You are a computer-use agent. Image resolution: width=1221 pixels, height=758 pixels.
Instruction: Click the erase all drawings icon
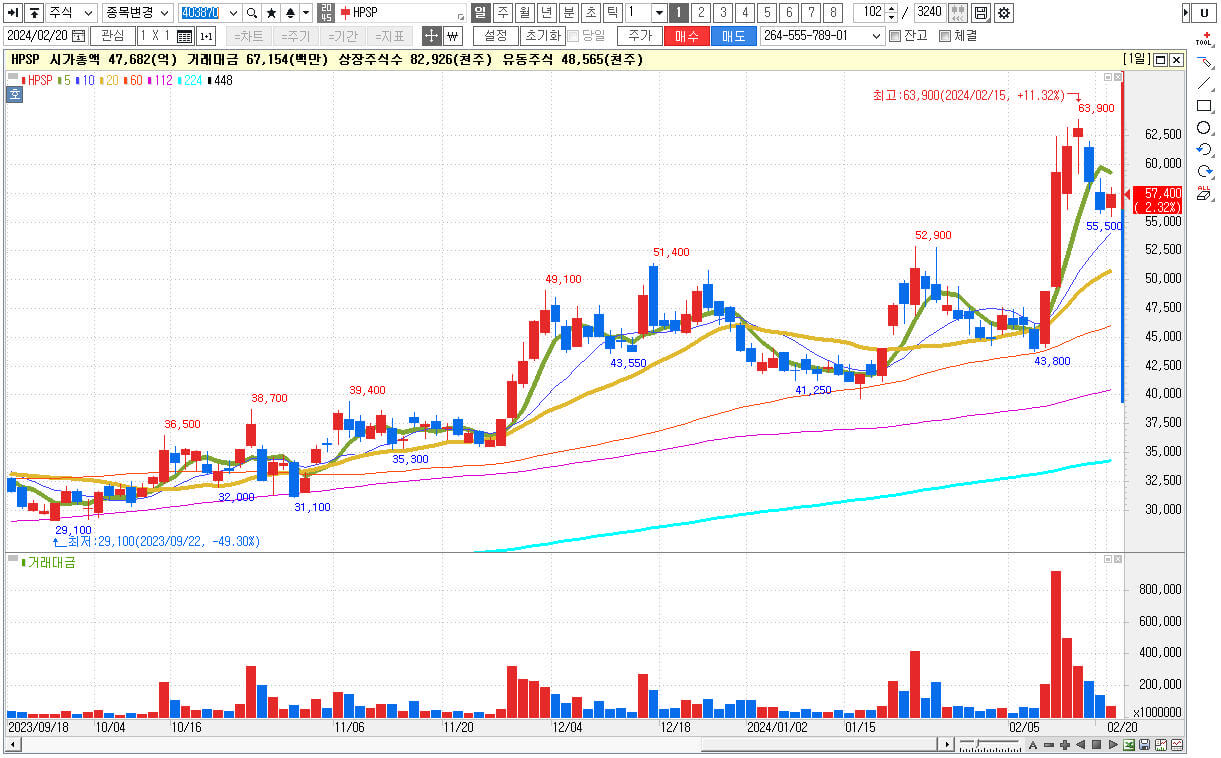[1204, 194]
